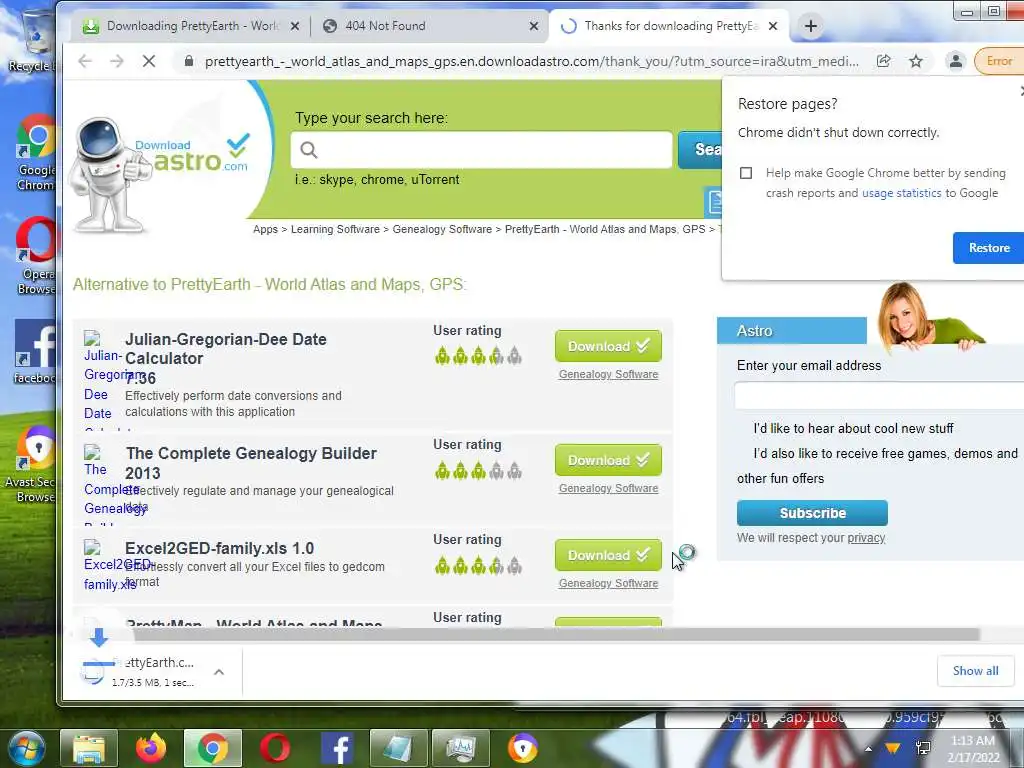
Task: Open Julian-Gregorian-Dee Date Calculator title
Action: (225, 349)
